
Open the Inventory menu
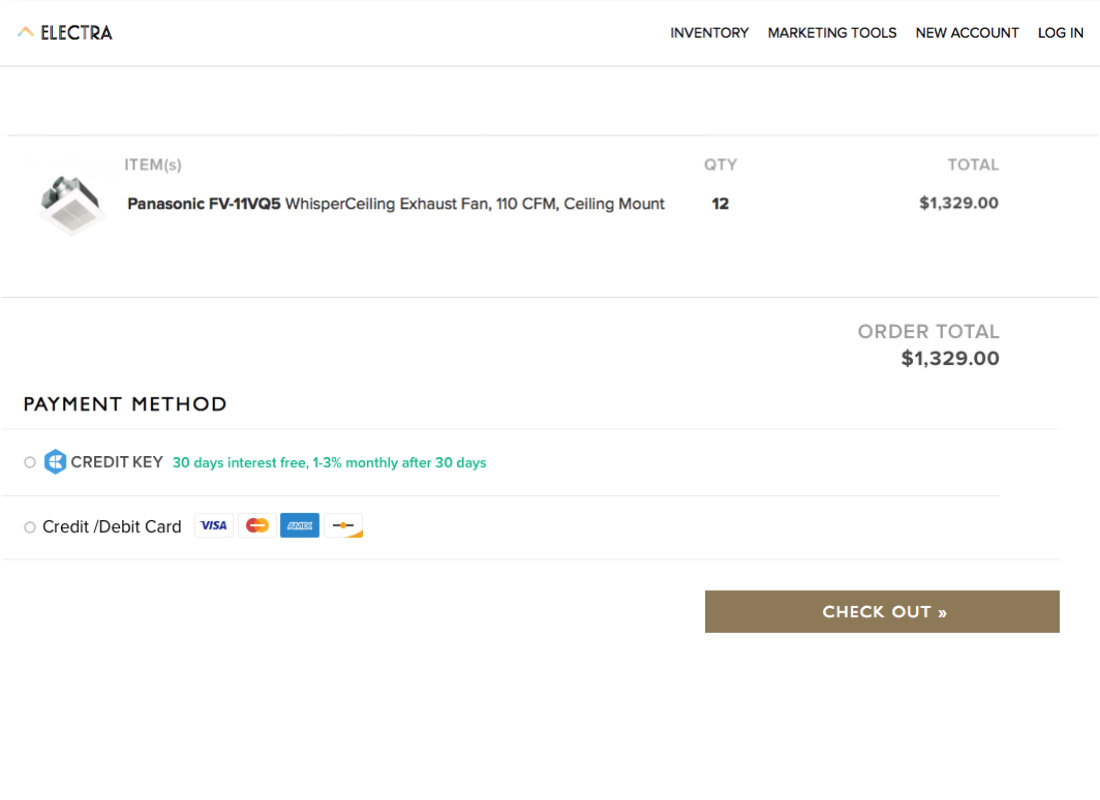coord(709,33)
